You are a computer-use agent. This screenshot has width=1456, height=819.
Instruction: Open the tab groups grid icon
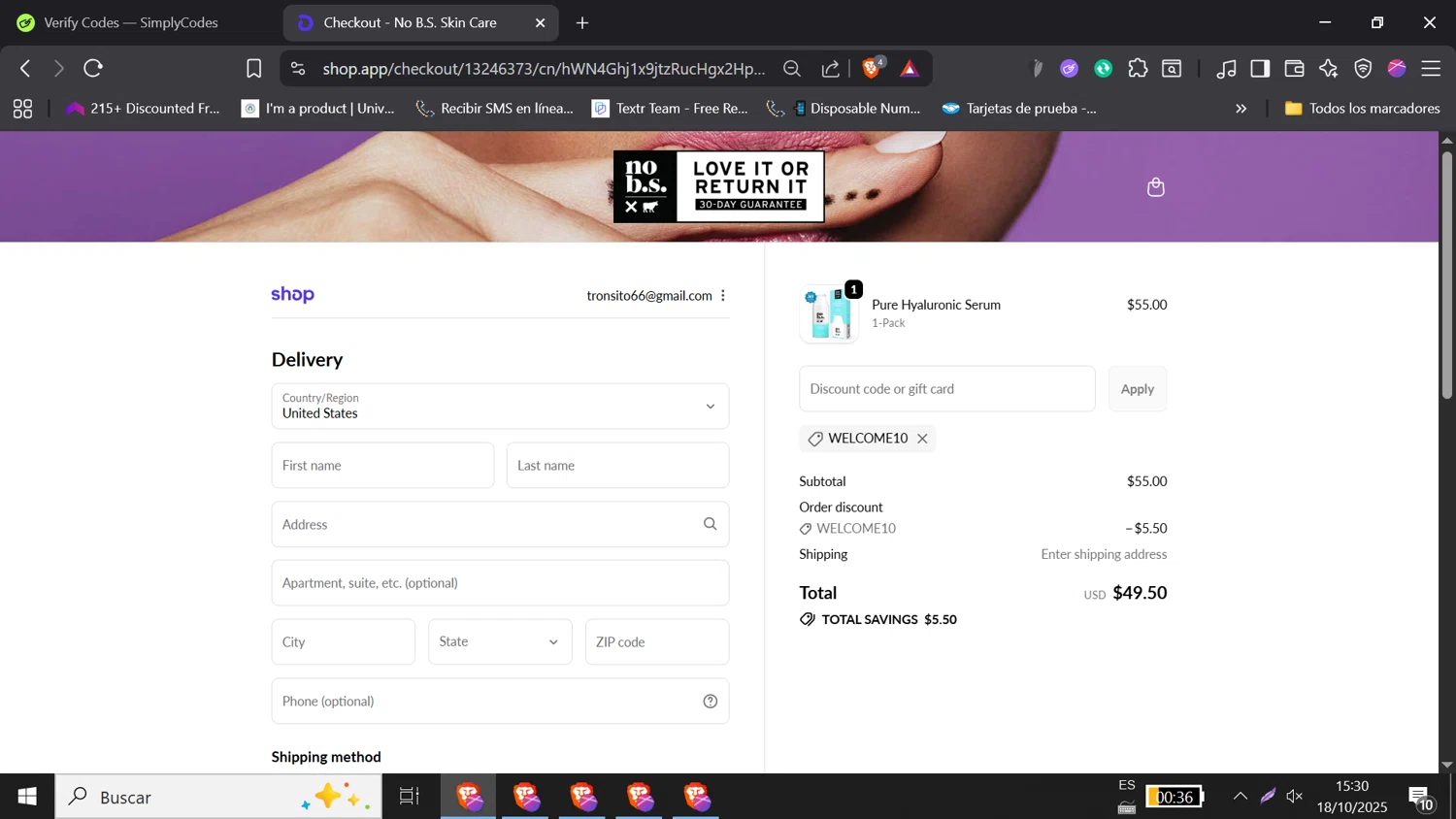tap(22, 109)
